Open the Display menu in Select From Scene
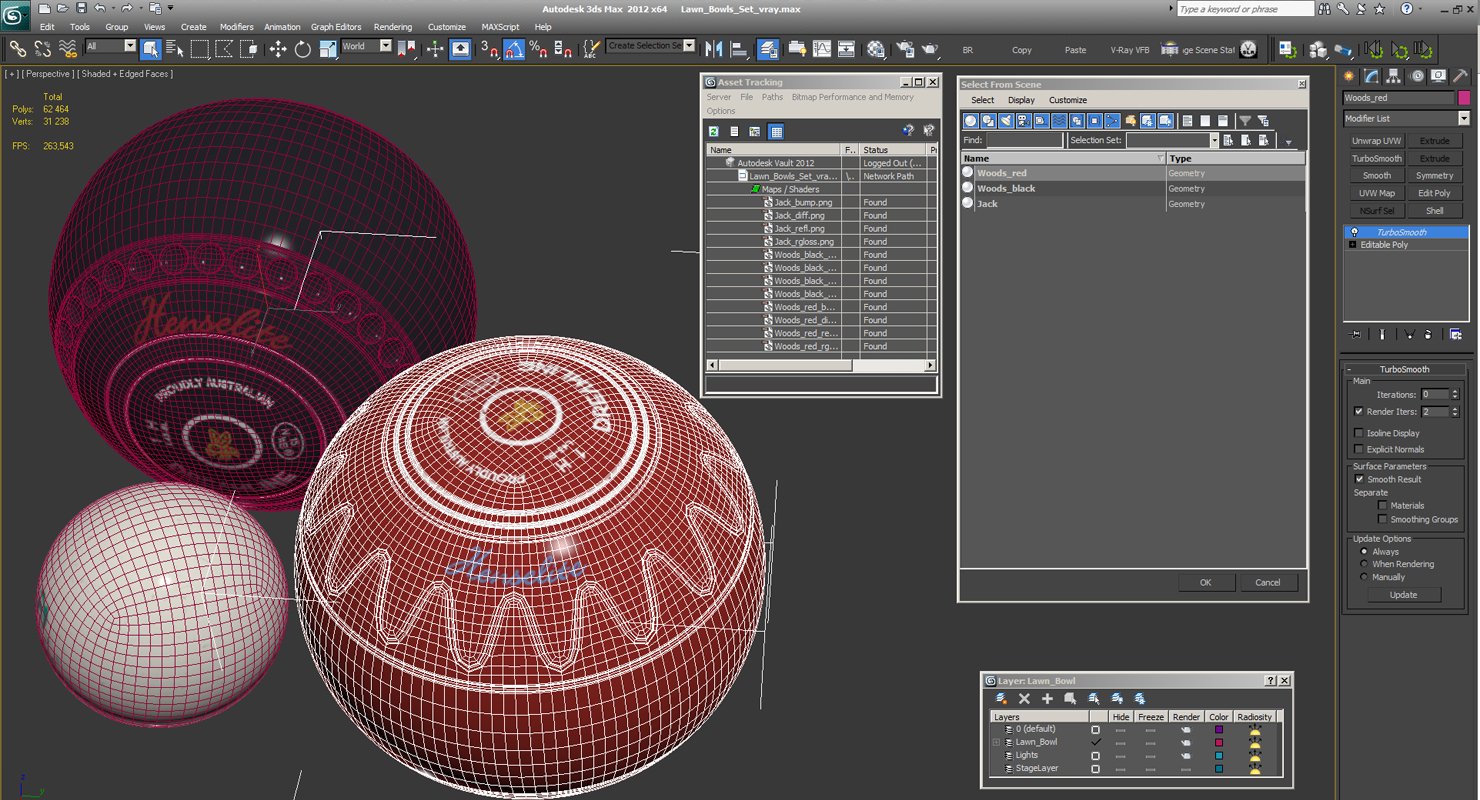Image resolution: width=1480 pixels, height=800 pixels. 1021,100
